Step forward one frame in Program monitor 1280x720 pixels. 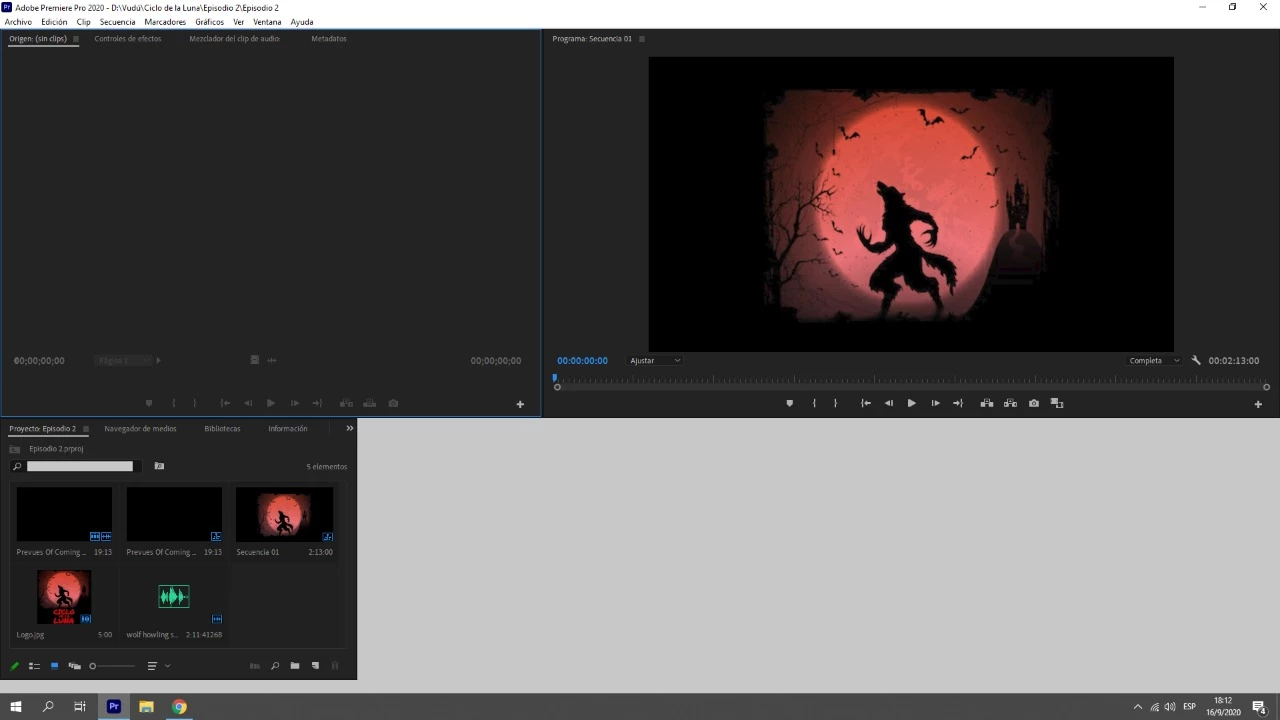[x=935, y=403]
